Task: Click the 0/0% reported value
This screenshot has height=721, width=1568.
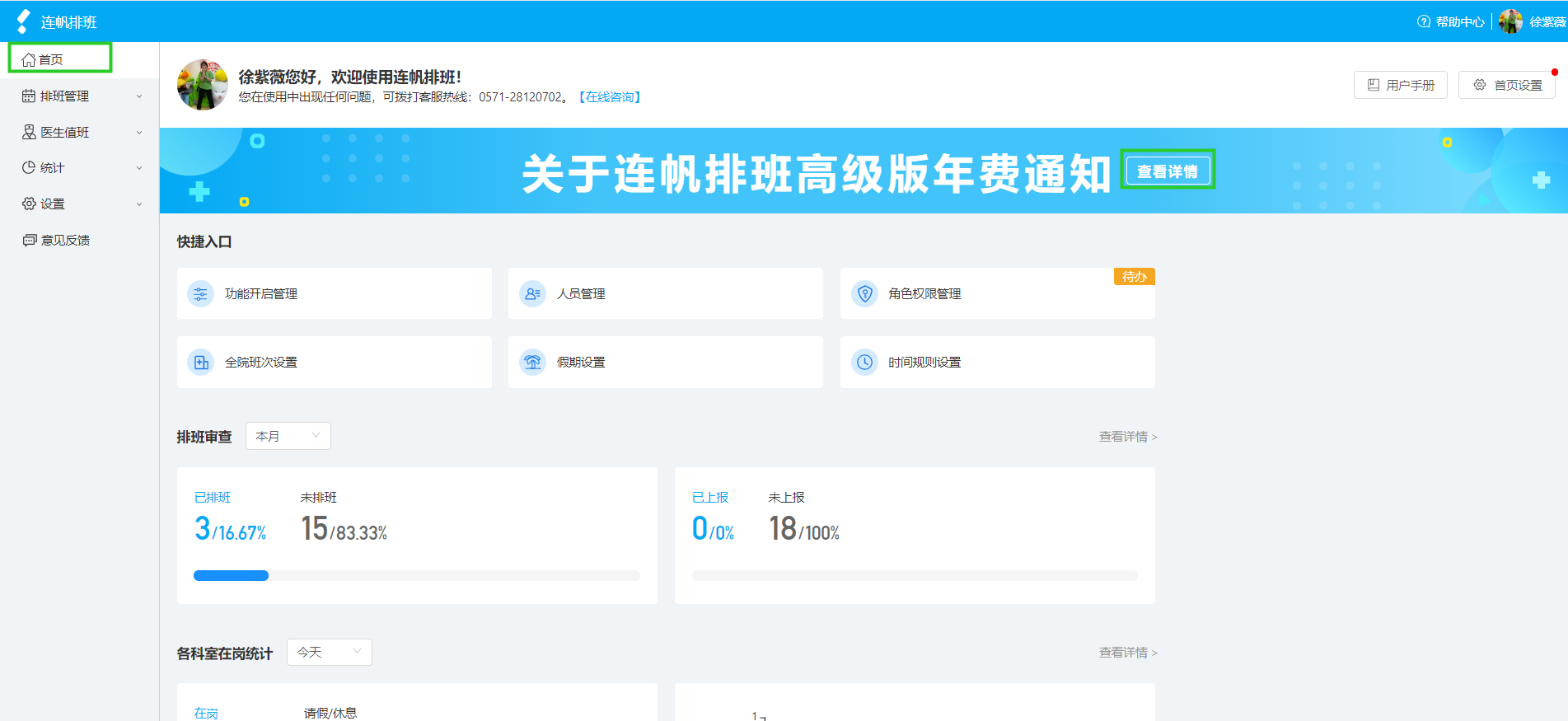Action: click(714, 529)
